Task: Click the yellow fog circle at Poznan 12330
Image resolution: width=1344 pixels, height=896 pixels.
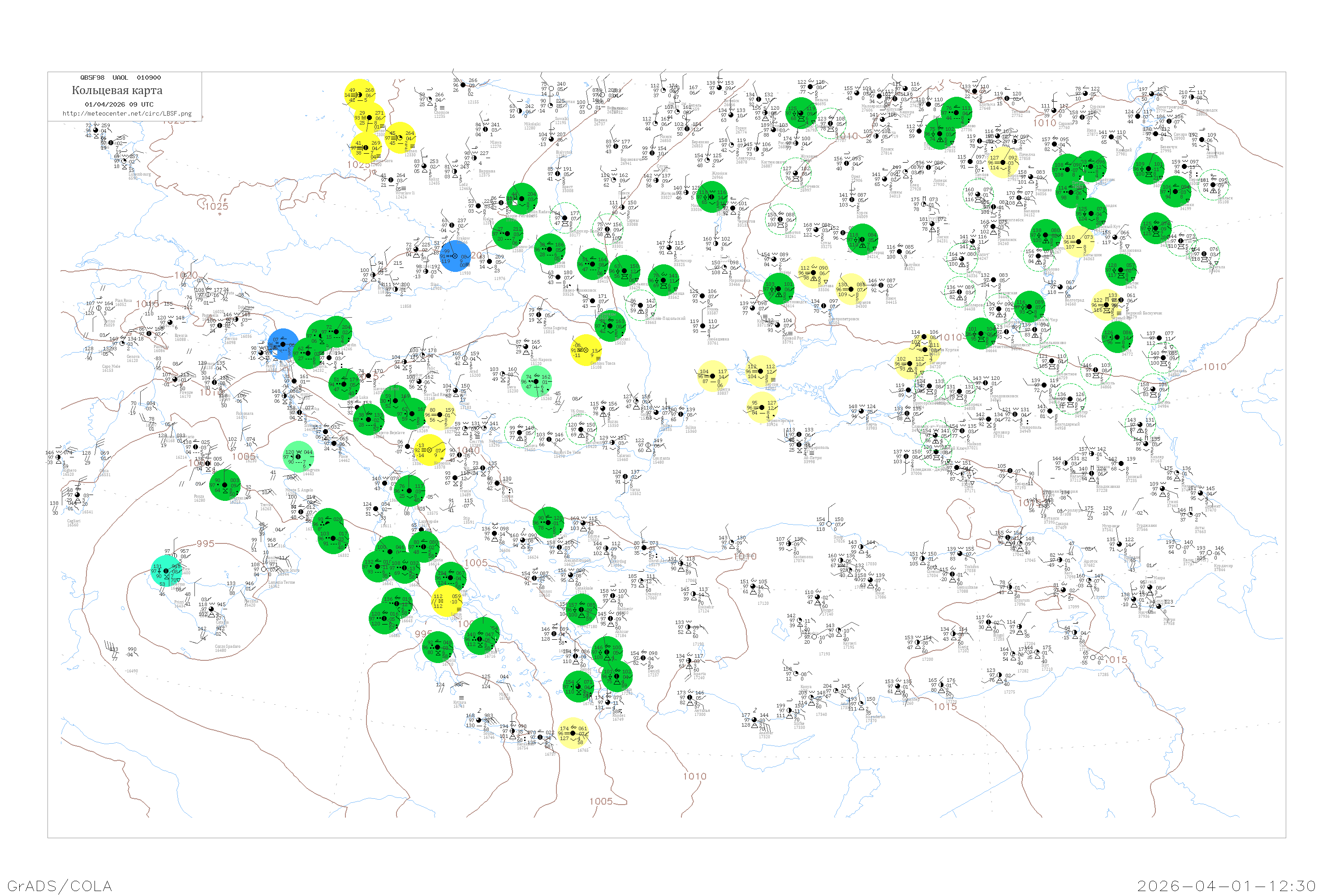Action: (400, 138)
